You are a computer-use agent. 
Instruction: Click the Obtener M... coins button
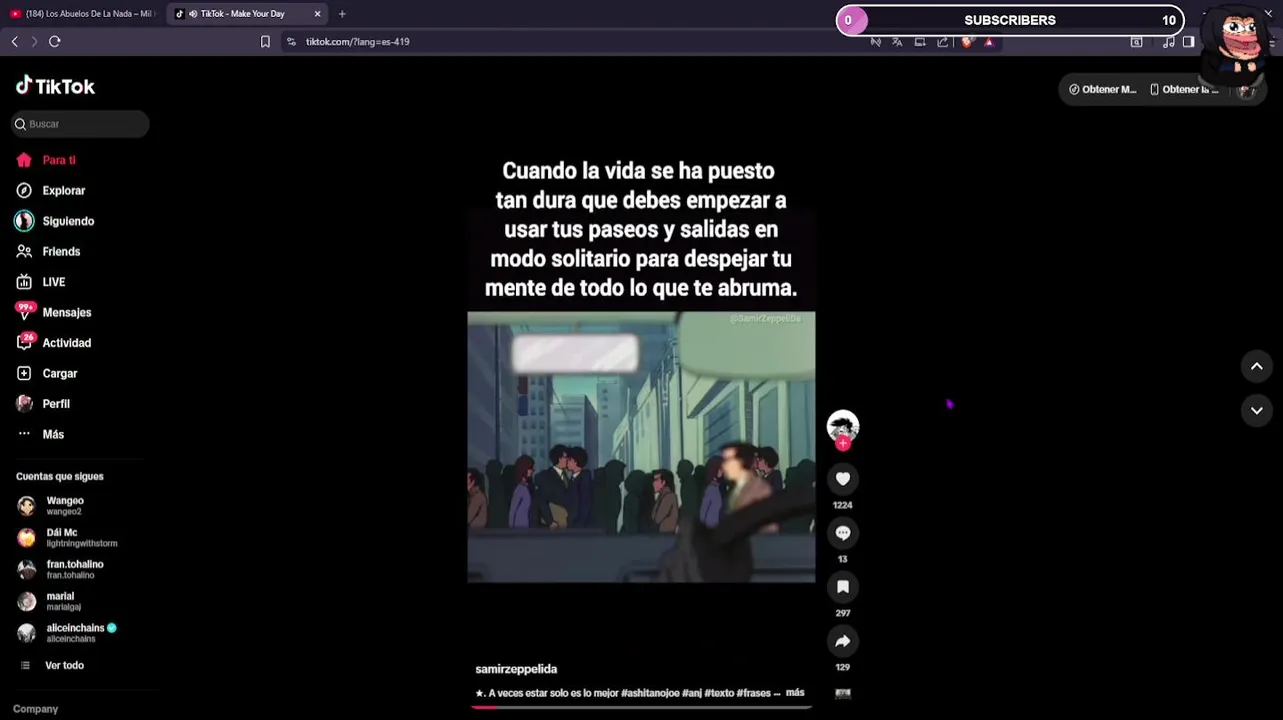1102,89
